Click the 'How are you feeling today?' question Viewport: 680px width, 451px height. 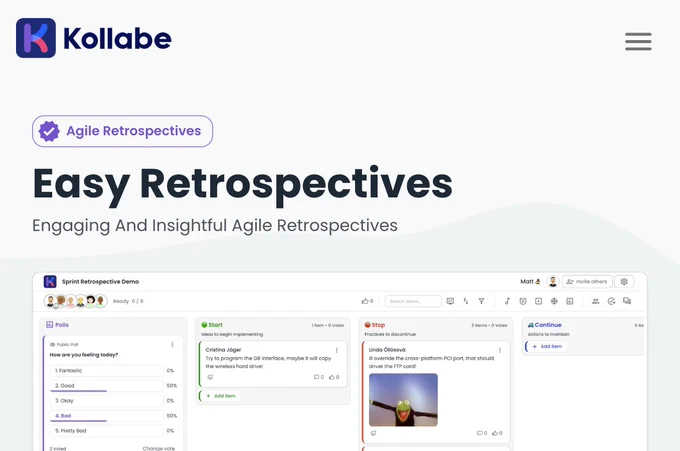tap(84, 355)
